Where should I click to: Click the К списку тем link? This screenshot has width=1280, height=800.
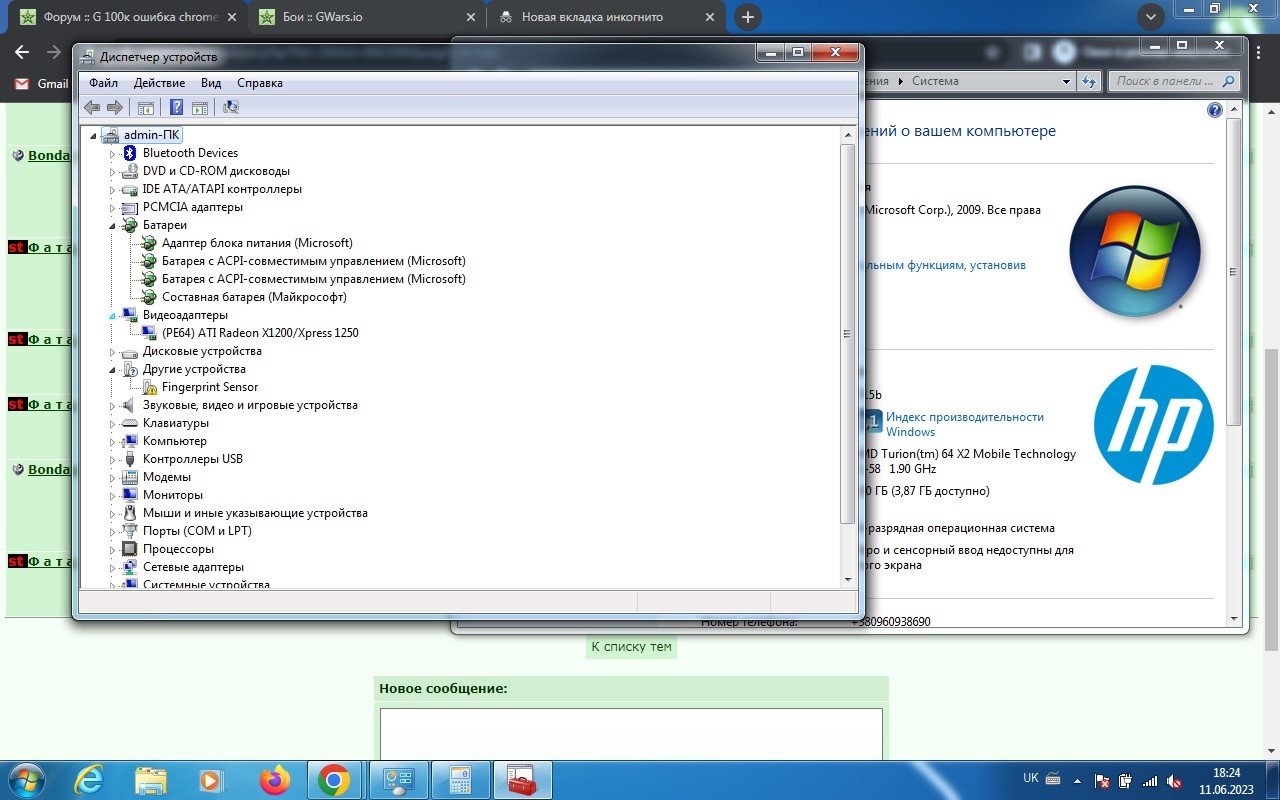(x=631, y=646)
